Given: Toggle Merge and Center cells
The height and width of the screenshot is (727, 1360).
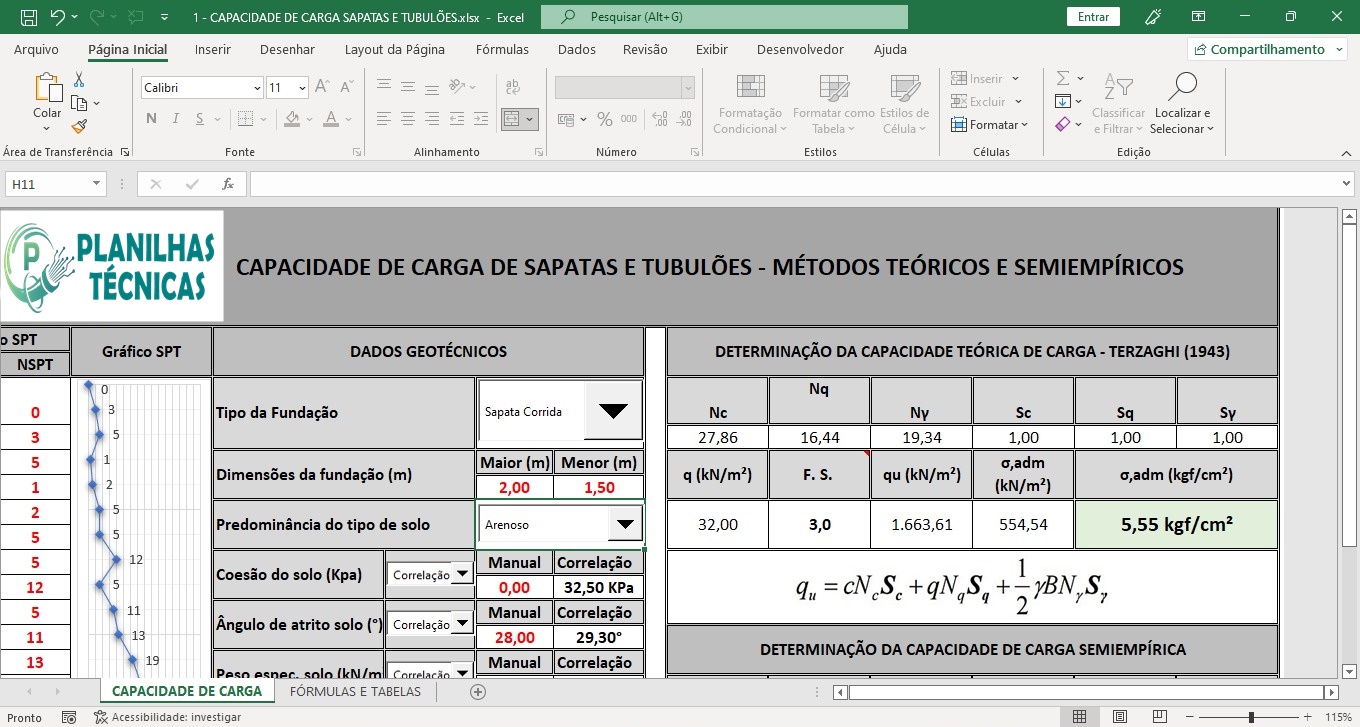Looking at the screenshot, I should click(x=511, y=119).
